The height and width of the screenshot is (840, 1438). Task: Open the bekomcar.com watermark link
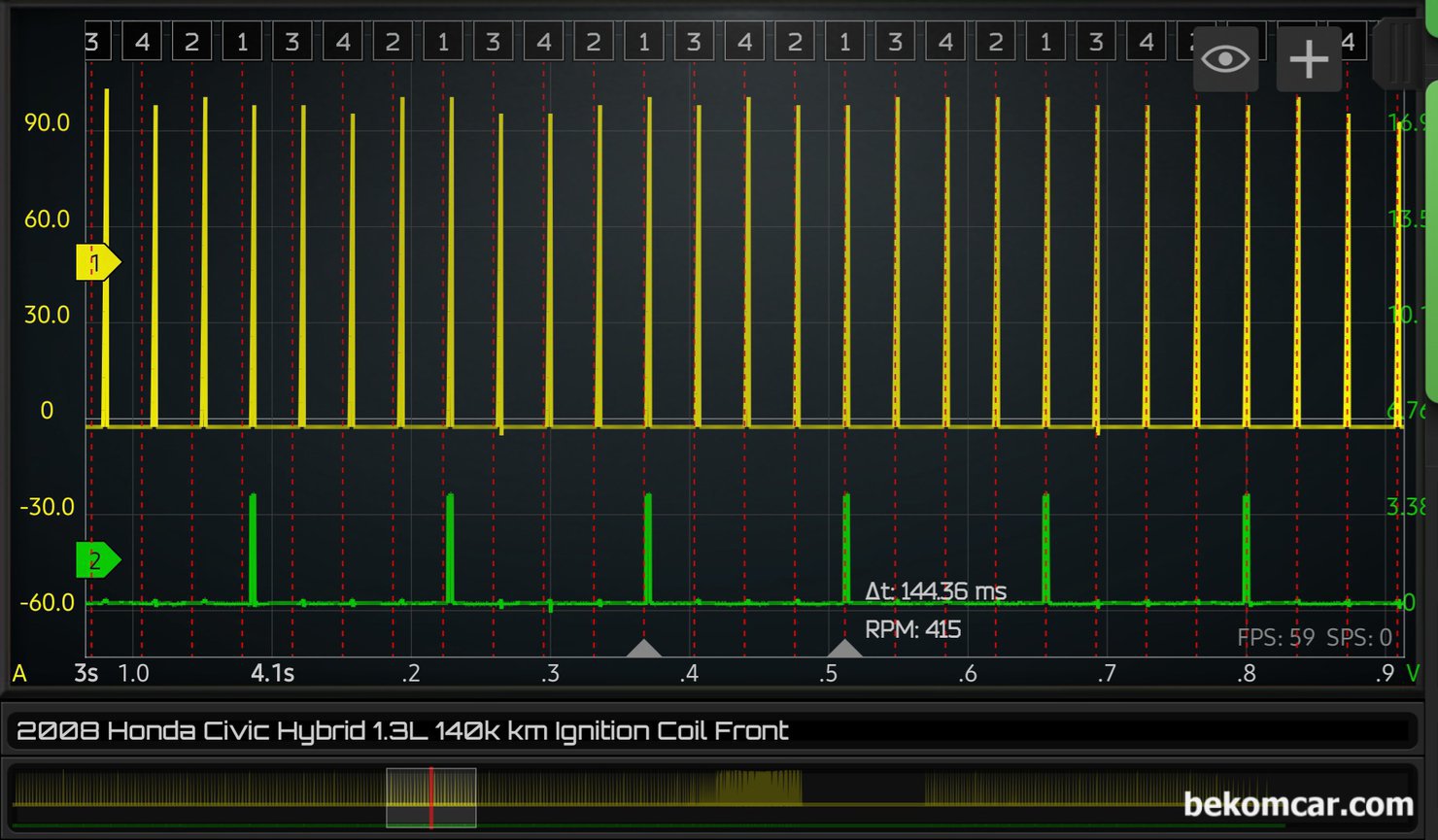1298,804
